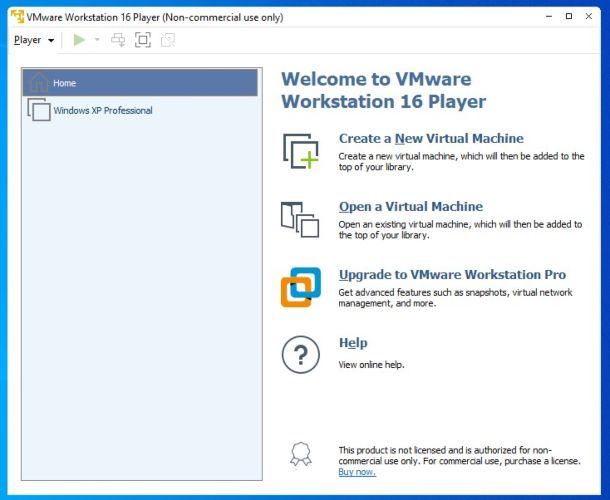Toggle Unity mode toolbar icon
This screenshot has height=500, width=610.
167,40
